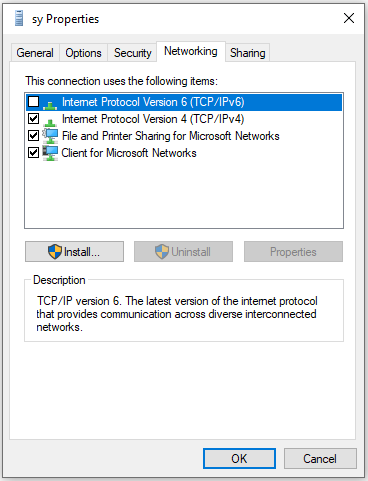Click the IPv4 network protocol icon

point(50,122)
